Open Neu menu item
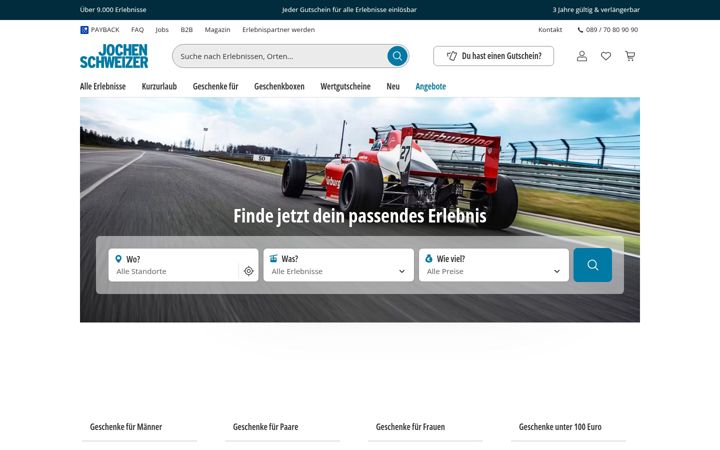Image resolution: width=720 pixels, height=450 pixels. click(x=393, y=86)
